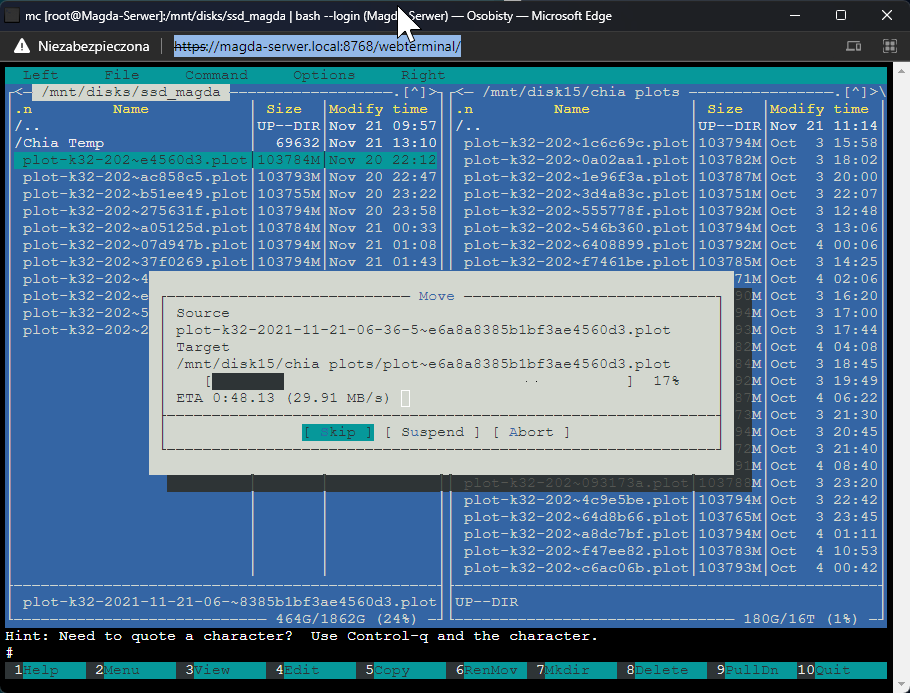Open the cast/device icon in address bar

pyautogui.click(x=853, y=46)
